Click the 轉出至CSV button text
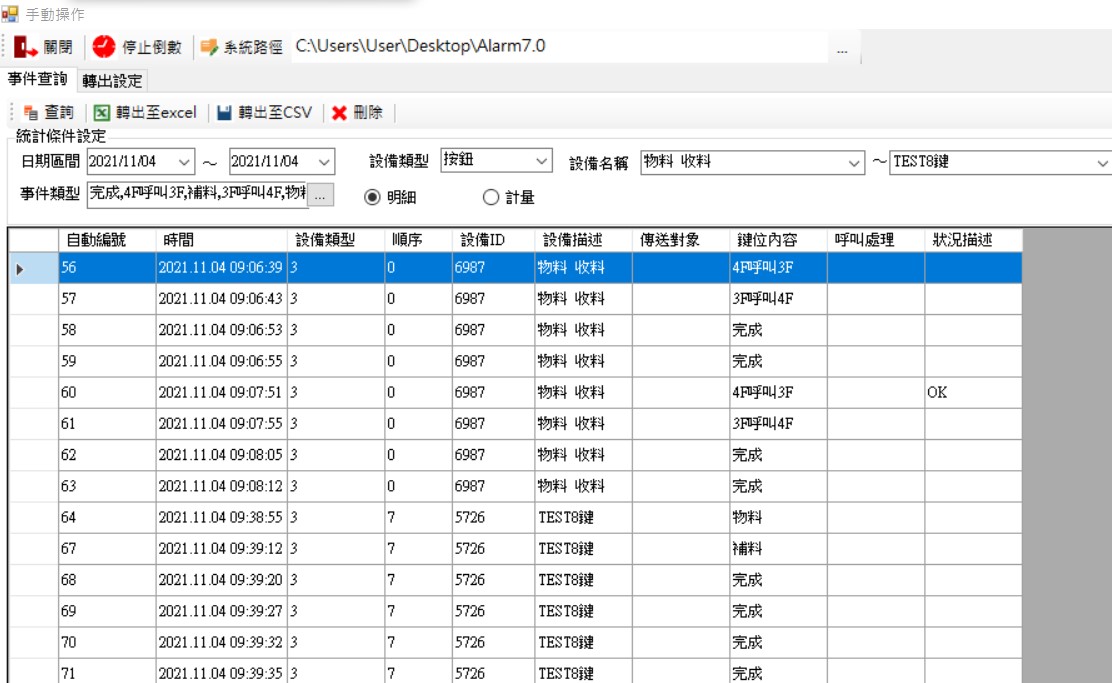1112x683 pixels. pos(275,113)
